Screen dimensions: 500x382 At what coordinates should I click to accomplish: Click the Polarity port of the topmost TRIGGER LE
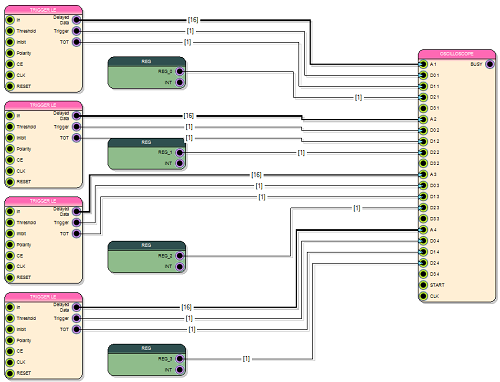10,53
